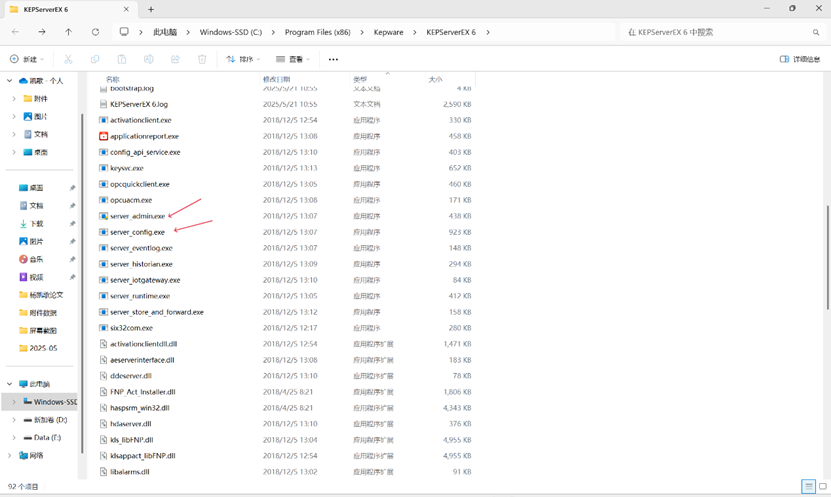
Task: Expand the D: drive tree node
Action: point(14,420)
